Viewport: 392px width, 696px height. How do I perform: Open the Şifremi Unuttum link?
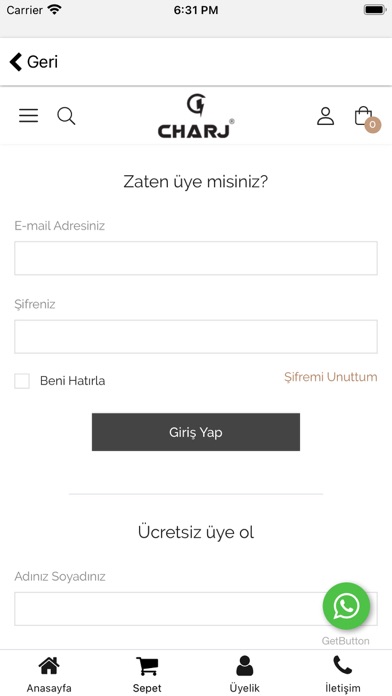(331, 377)
